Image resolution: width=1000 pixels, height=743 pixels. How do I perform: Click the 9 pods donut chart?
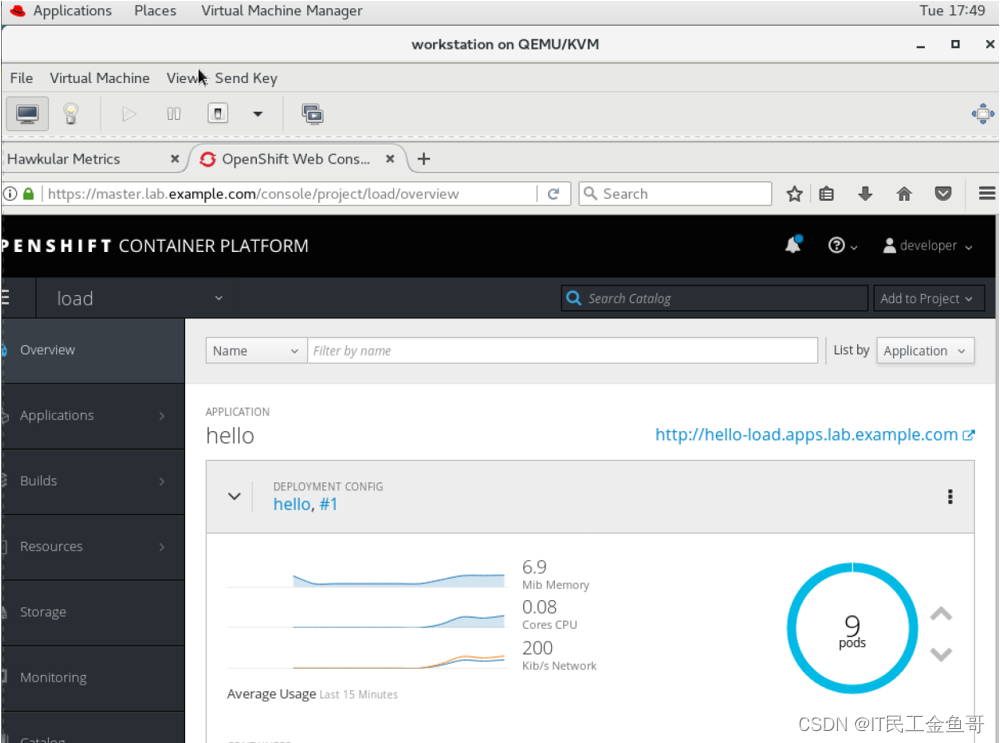(852, 628)
